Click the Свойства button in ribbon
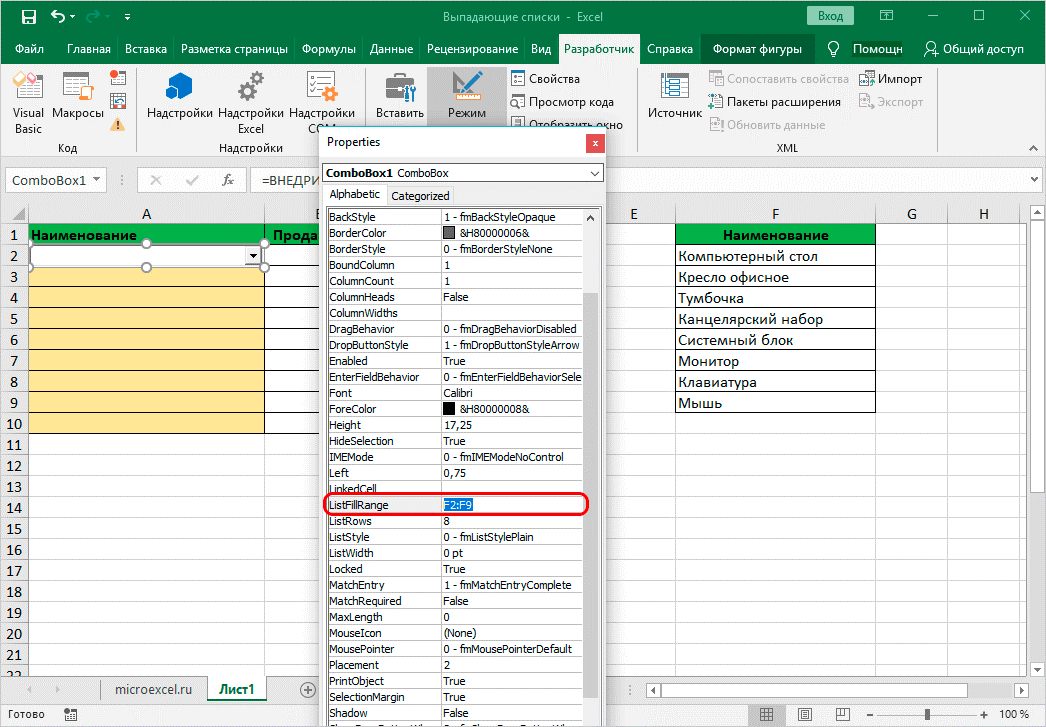The image size is (1046, 727). [545, 79]
